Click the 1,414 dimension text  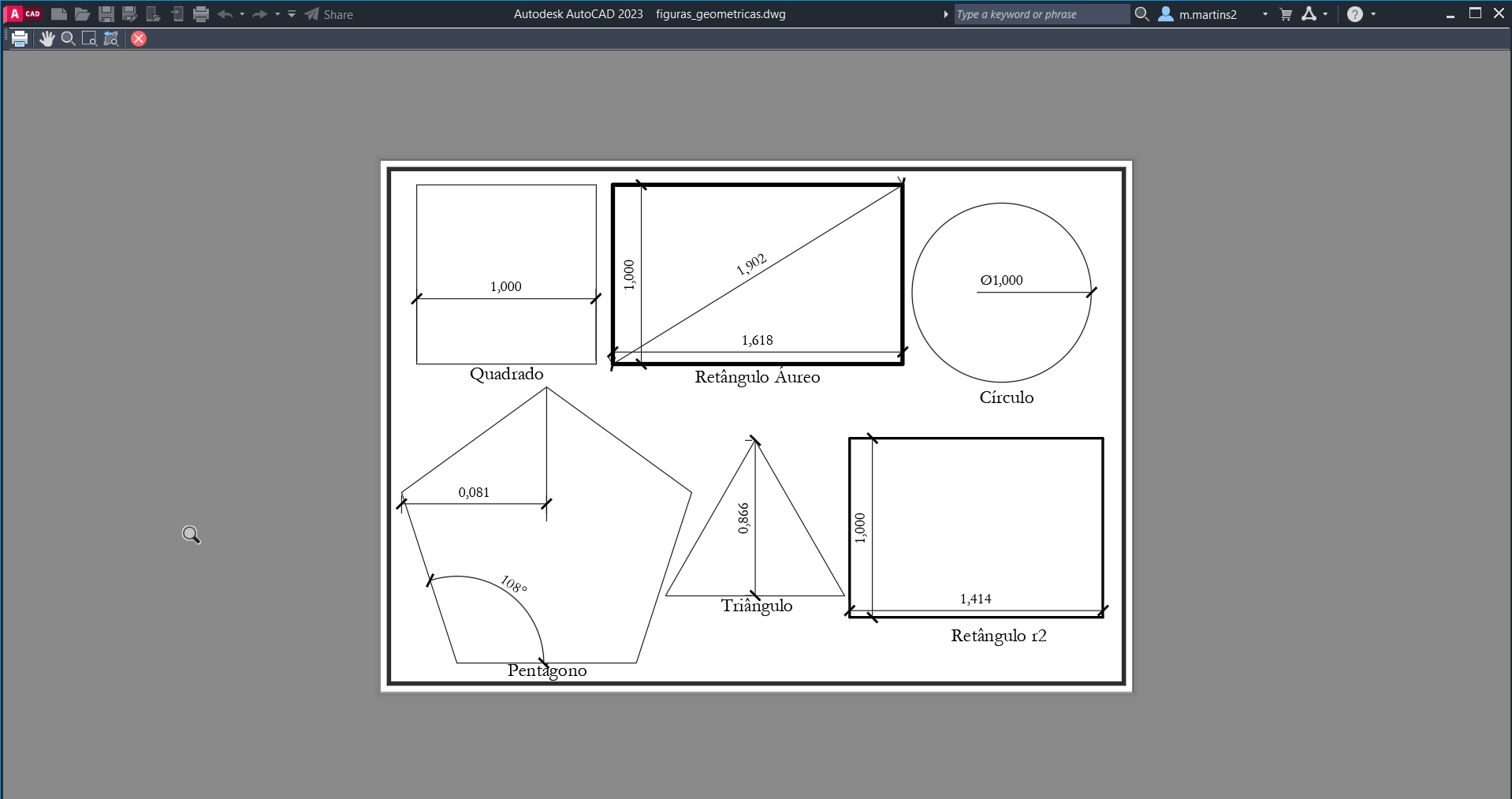[x=976, y=599]
